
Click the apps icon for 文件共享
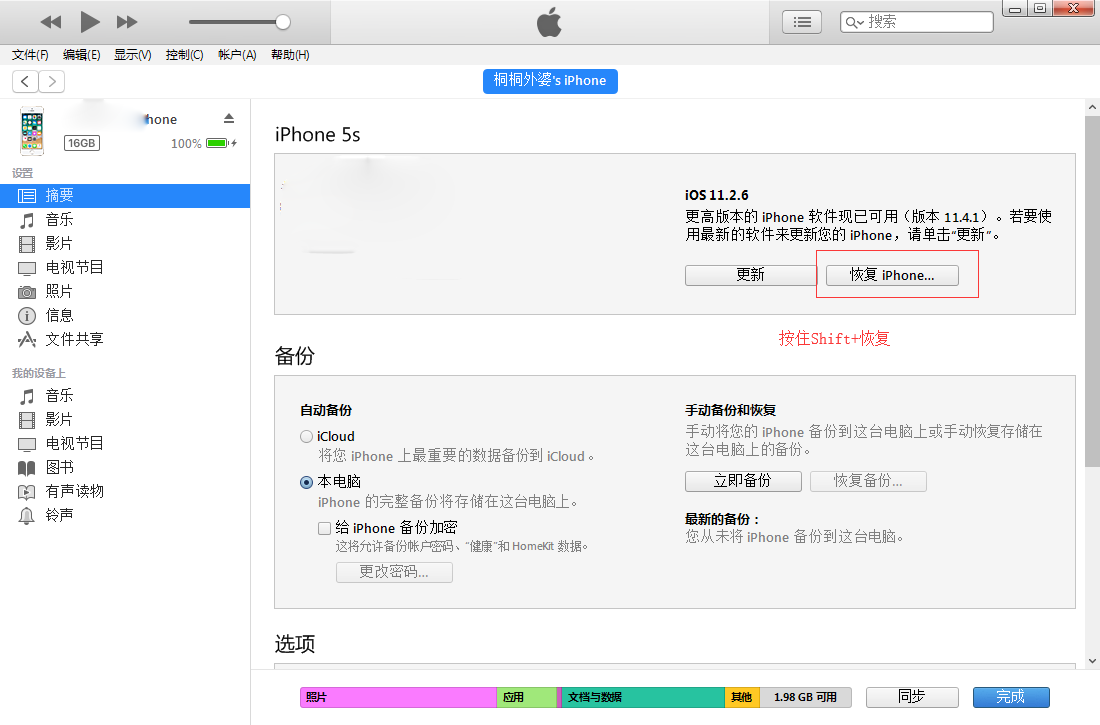click(27, 340)
